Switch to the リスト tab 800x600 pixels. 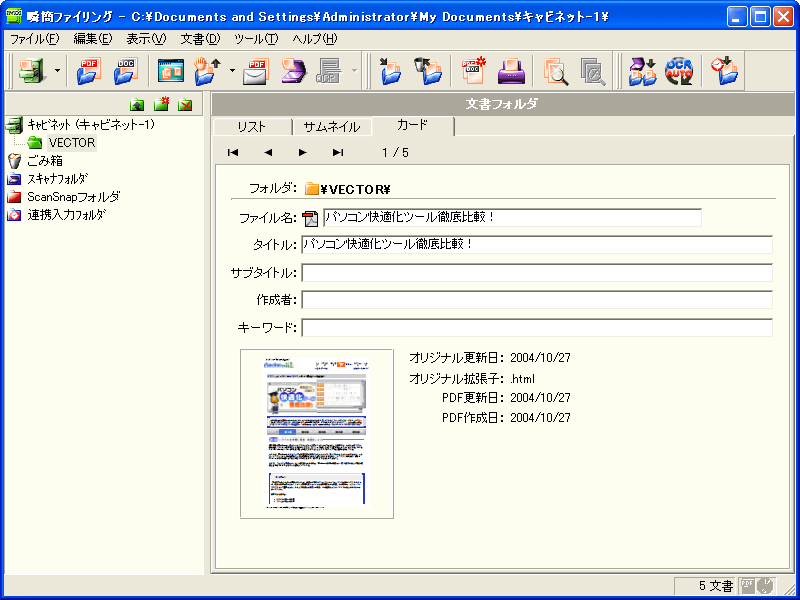click(x=251, y=126)
